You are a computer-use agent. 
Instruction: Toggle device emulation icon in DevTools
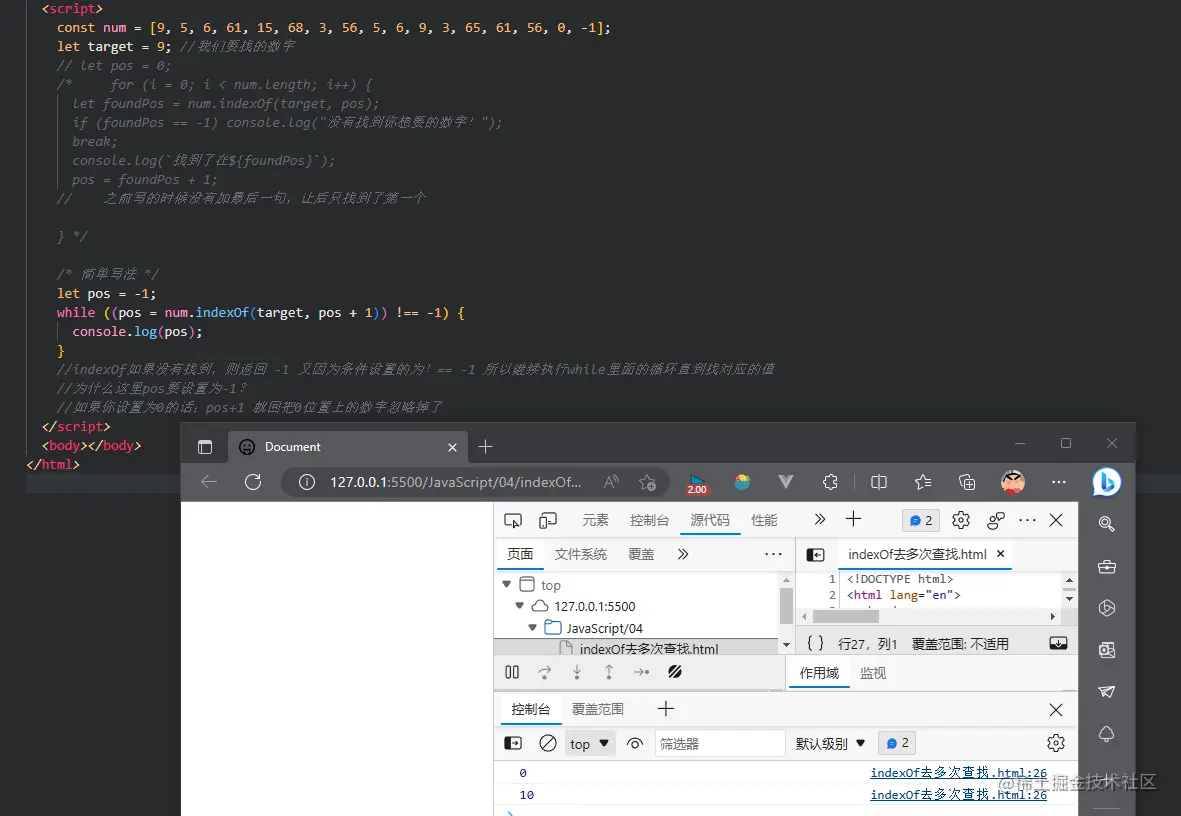click(548, 521)
